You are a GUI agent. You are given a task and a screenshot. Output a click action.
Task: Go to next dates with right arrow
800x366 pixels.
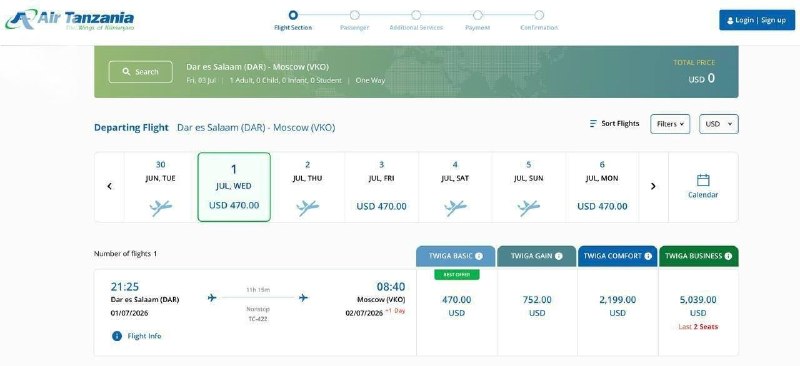pyautogui.click(x=653, y=186)
